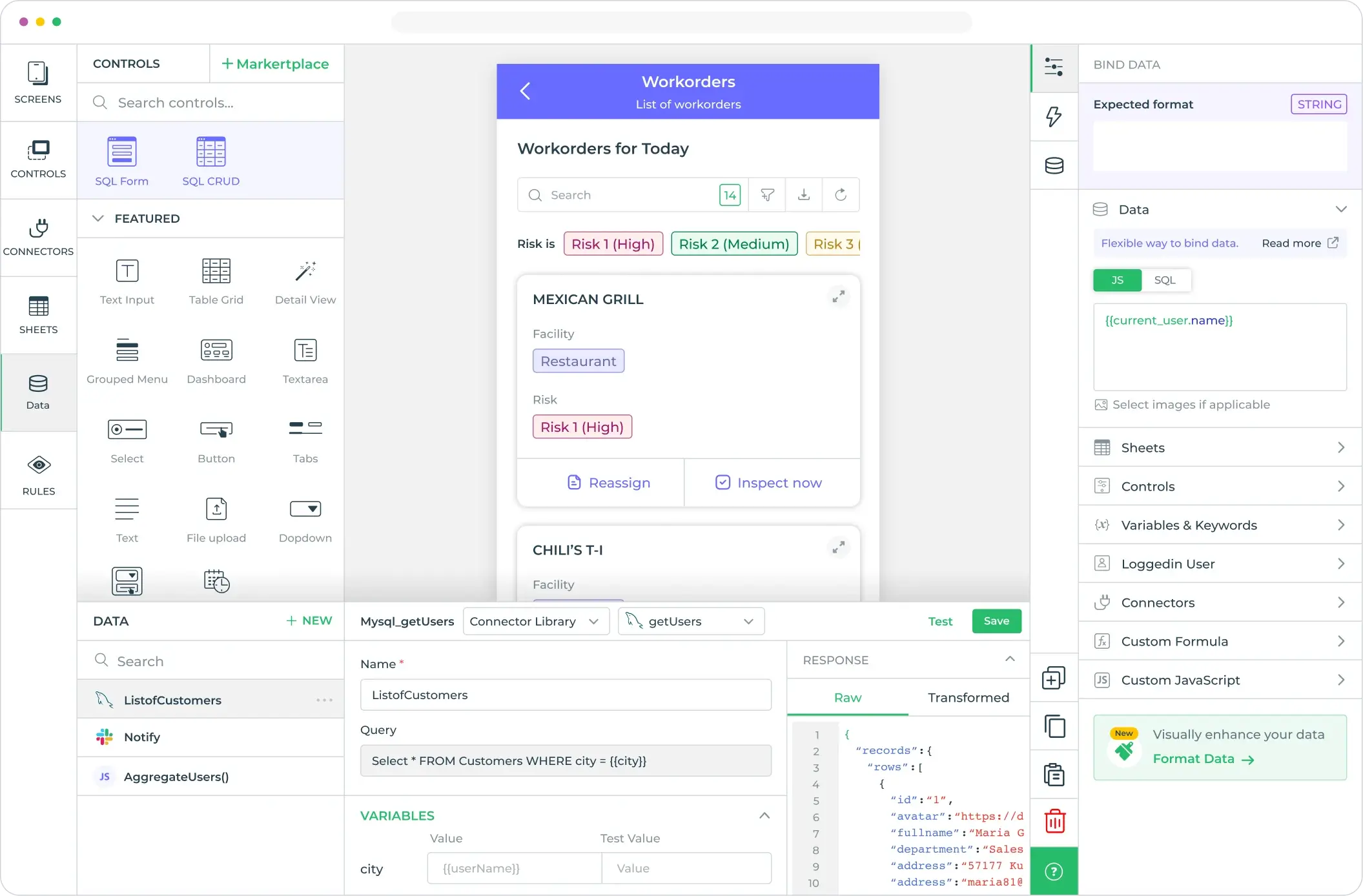Toggle the Risk 1 (High) filter chip
1363x896 pixels.
tap(613, 243)
